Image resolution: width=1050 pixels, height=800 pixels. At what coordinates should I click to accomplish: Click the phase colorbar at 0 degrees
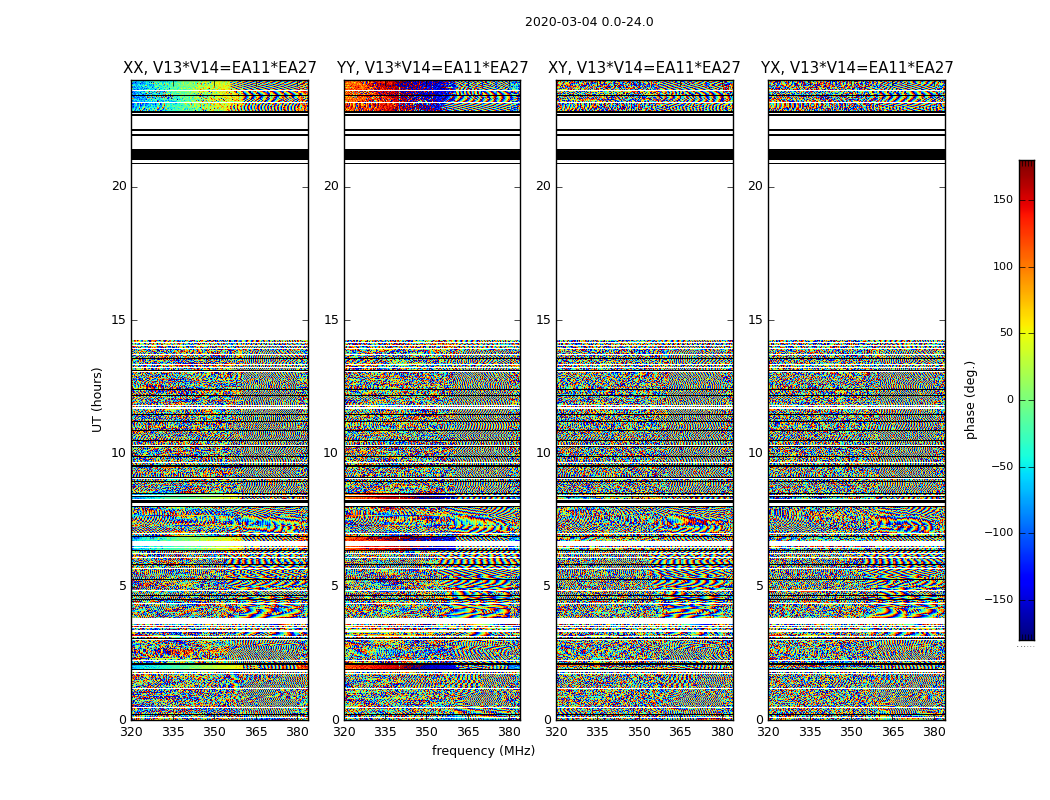tap(1027, 400)
